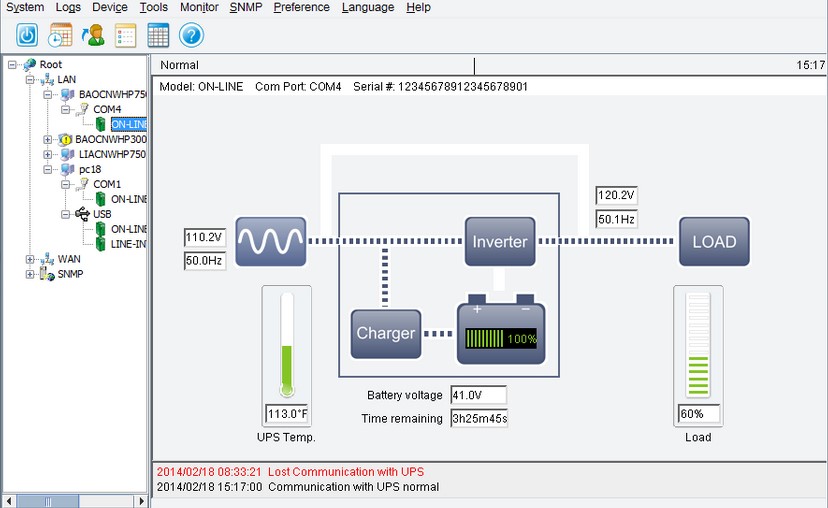Viewport: 828px width, 508px height.
Task: Click the 60% load field
Action: click(699, 414)
